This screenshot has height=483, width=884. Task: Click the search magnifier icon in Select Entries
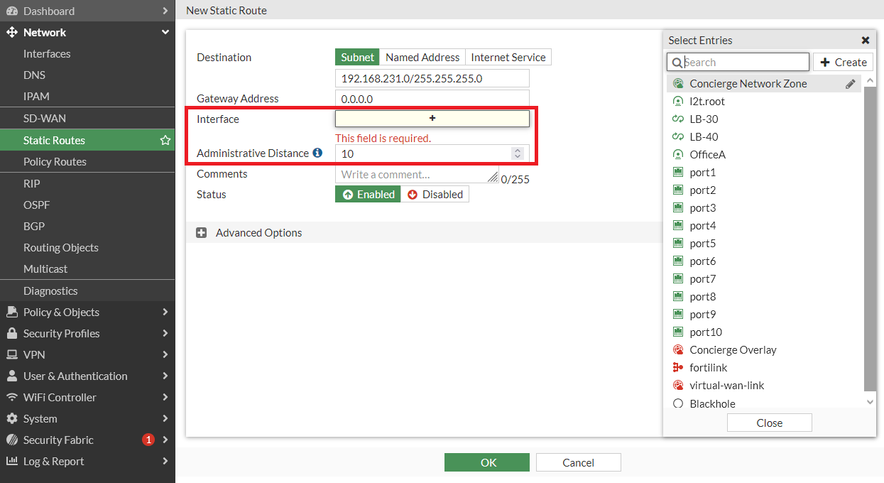[x=677, y=62]
